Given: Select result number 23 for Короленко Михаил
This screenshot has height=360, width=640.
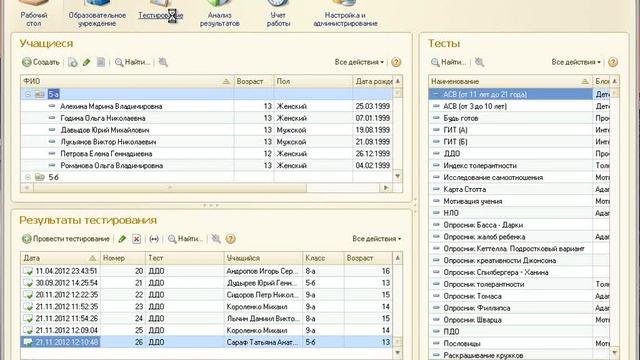Looking at the screenshot, I should coord(207,307).
